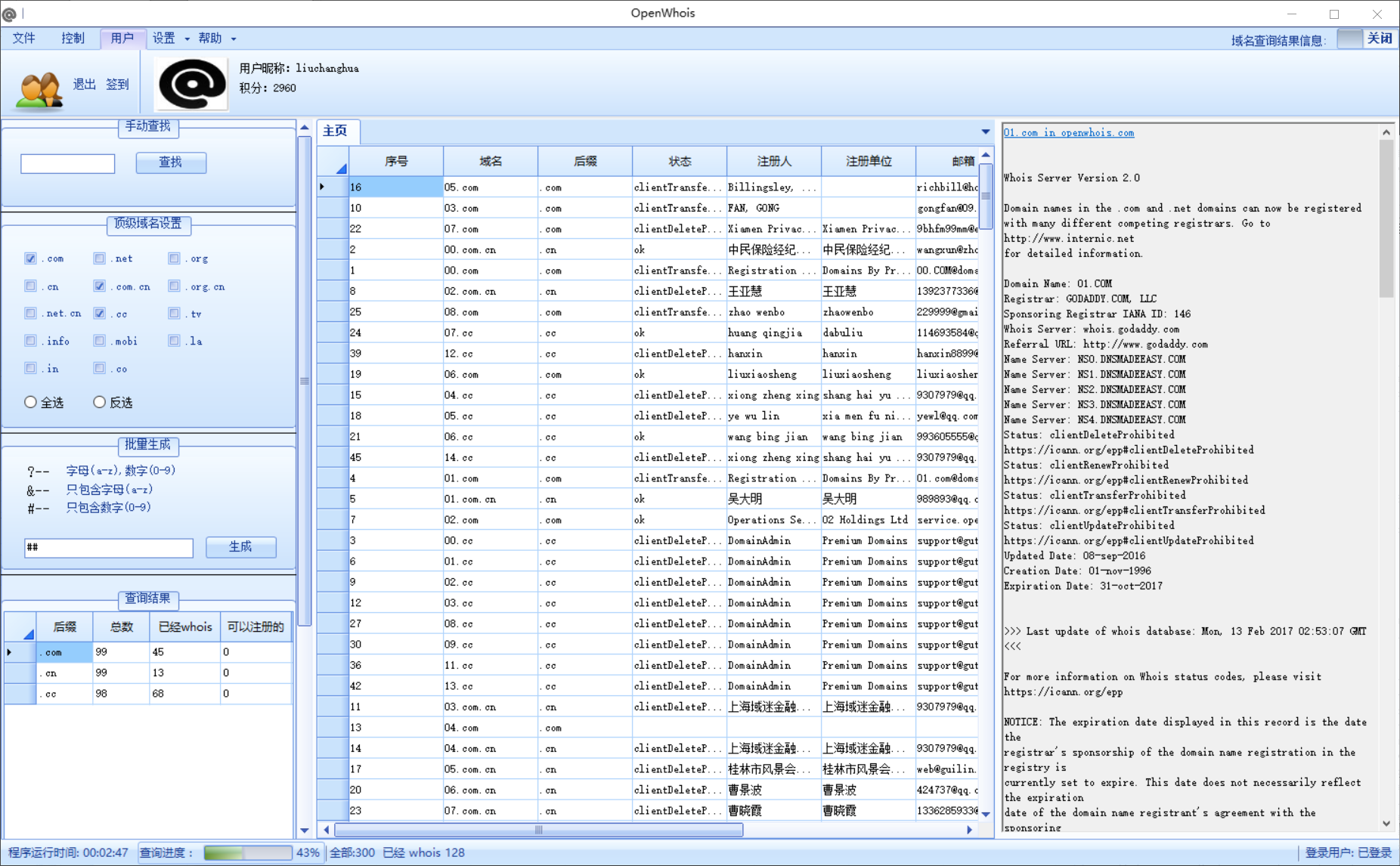Toggle the 域名查询结果信息 switch

tap(1365, 39)
